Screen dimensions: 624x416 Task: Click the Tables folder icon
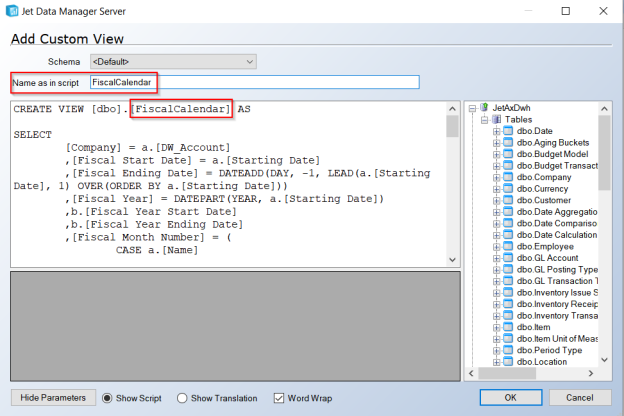click(x=496, y=119)
